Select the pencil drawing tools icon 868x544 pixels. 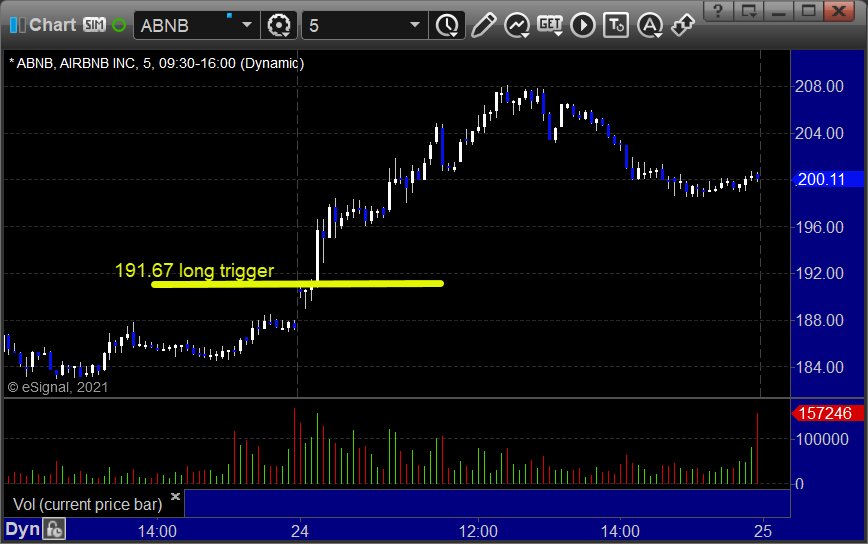483,25
